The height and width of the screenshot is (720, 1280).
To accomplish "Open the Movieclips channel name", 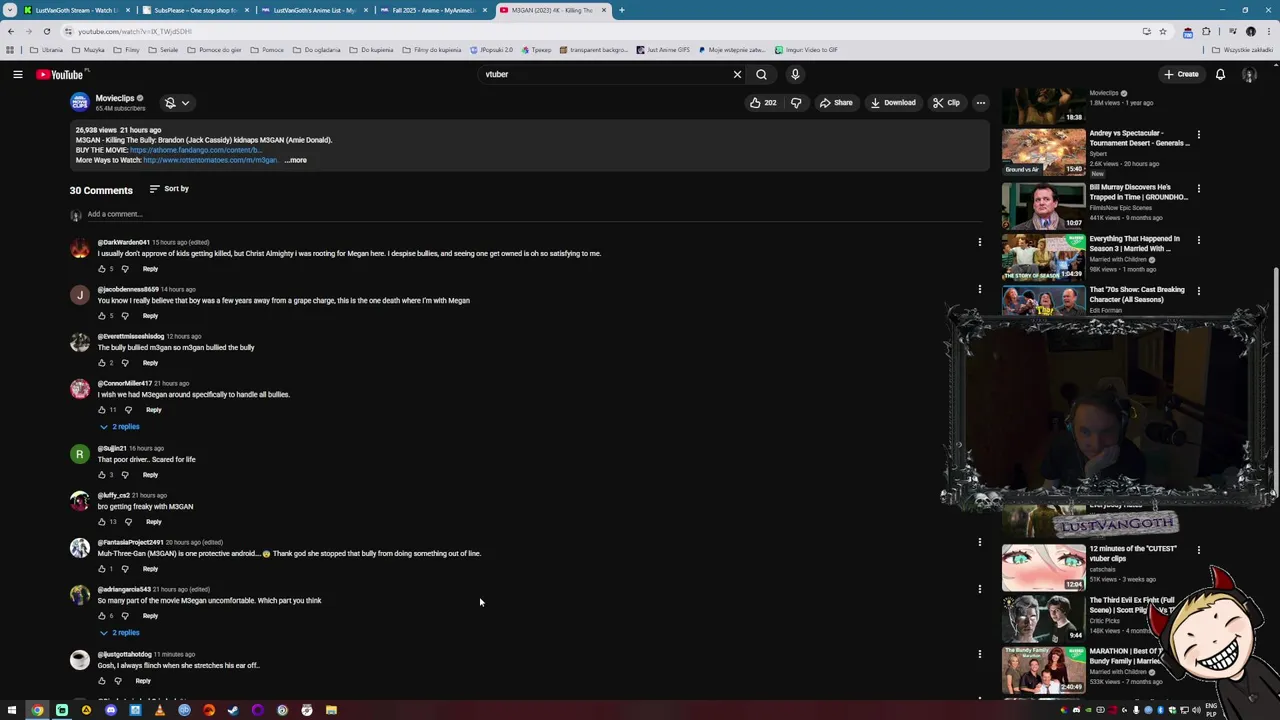I will click(x=114, y=98).
